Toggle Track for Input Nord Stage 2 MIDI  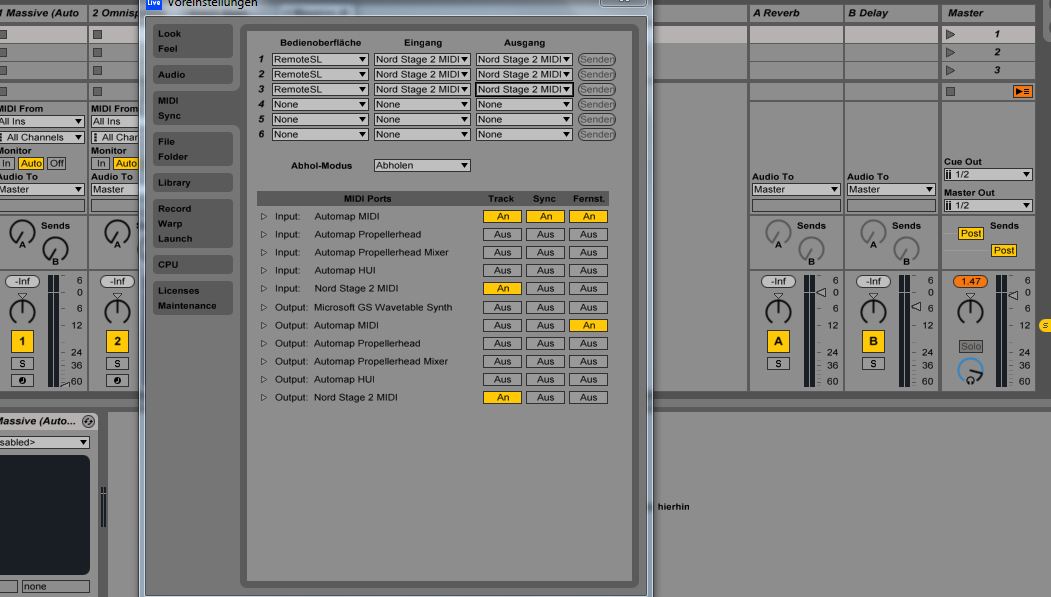click(x=502, y=288)
